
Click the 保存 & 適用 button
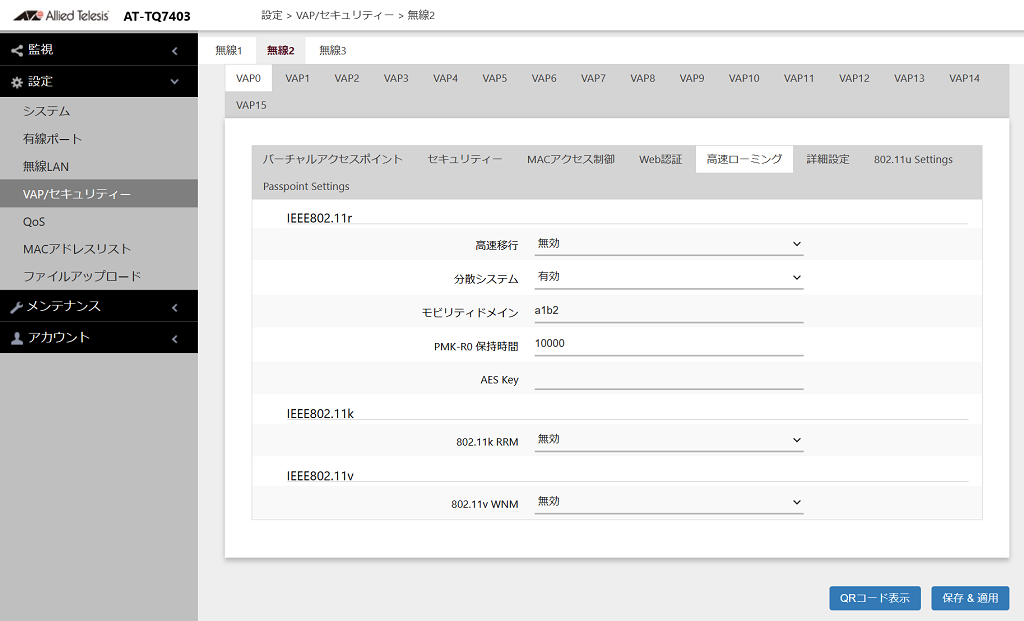tap(969, 598)
